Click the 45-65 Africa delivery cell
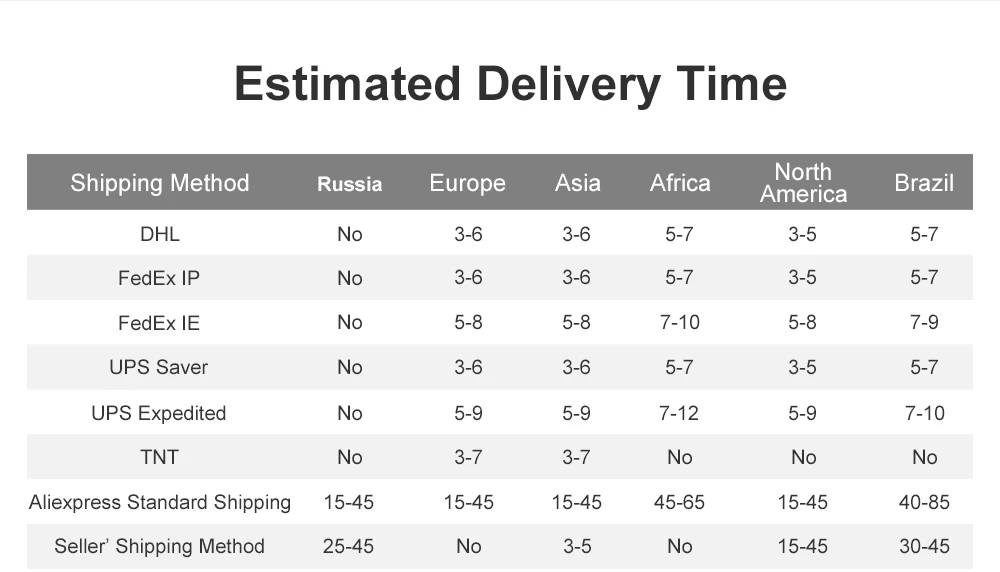Image resolution: width=1000 pixels, height=572 pixels. point(679,502)
